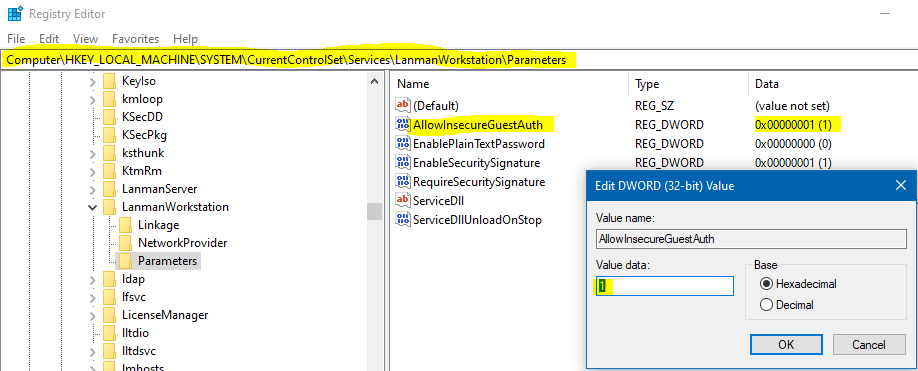This screenshot has width=918, height=371.
Task: Expand the ldap tree node
Action: 93,279
